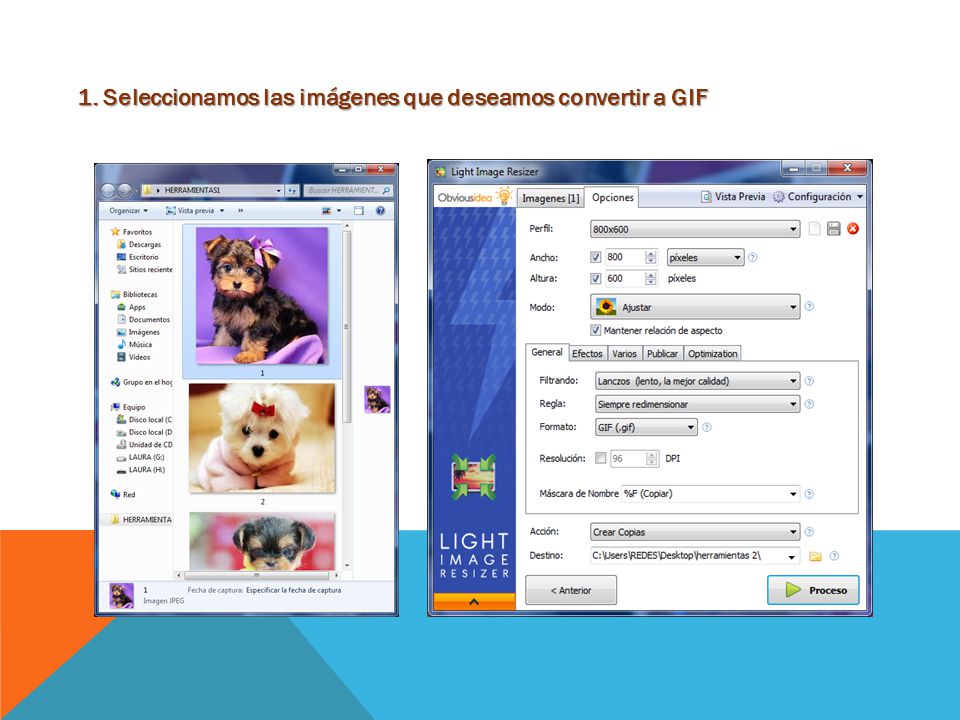Image resolution: width=960 pixels, height=720 pixels.
Task: Click 'Especificar la fecha de captura' link
Action: (293, 590)
